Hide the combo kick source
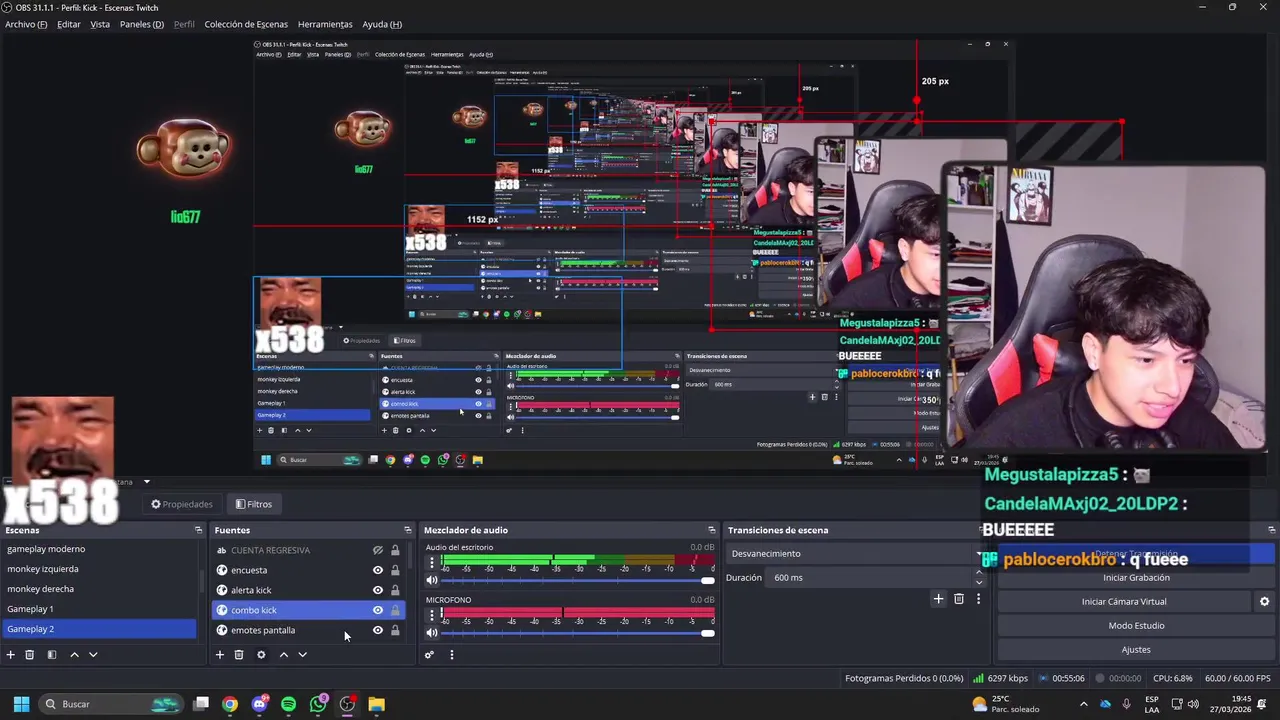The image size is (1280, 720). click(x=378, y=610)
